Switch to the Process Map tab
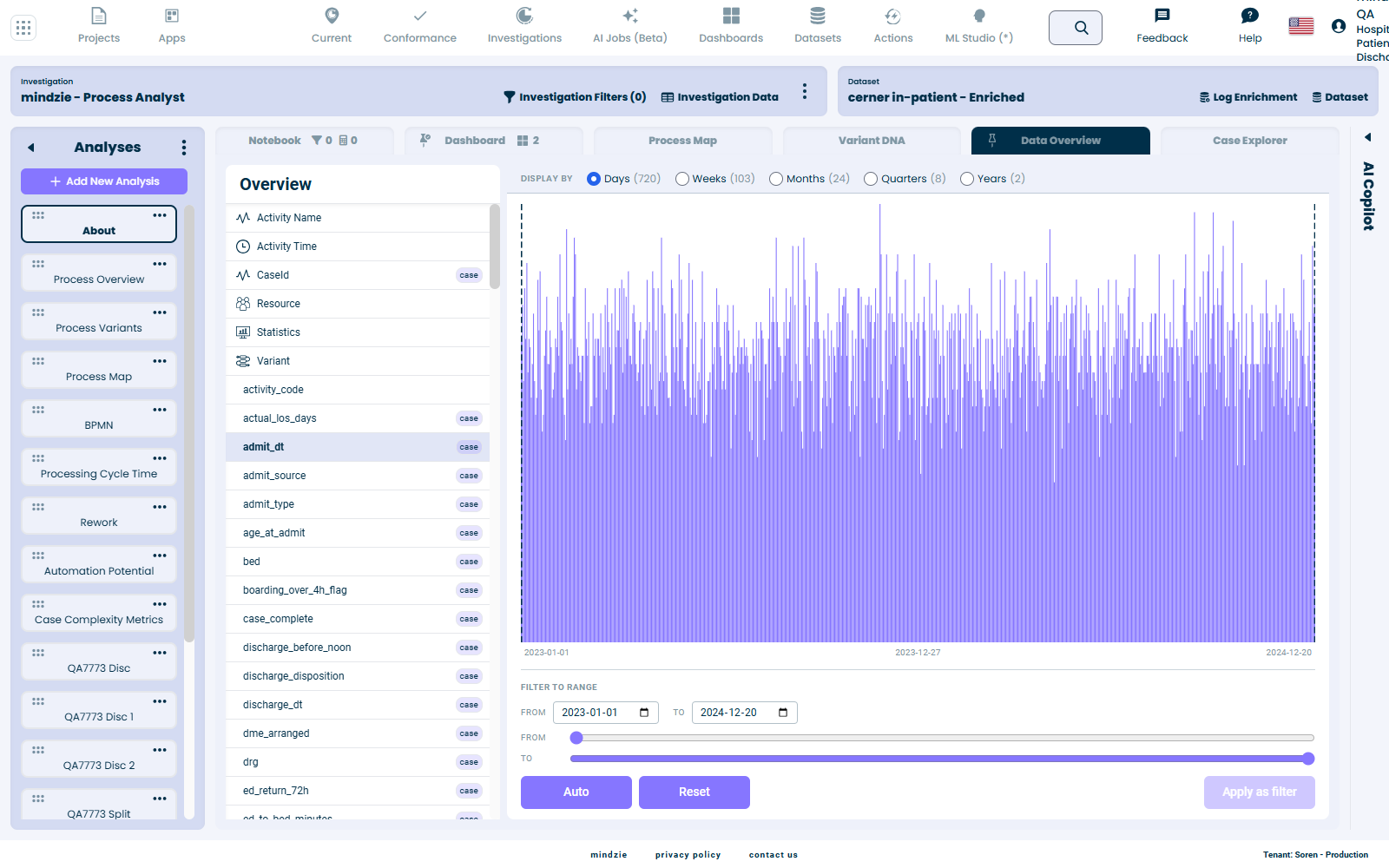The width and height of the screenshot is (1389, 868). click(x=683, y=141)
